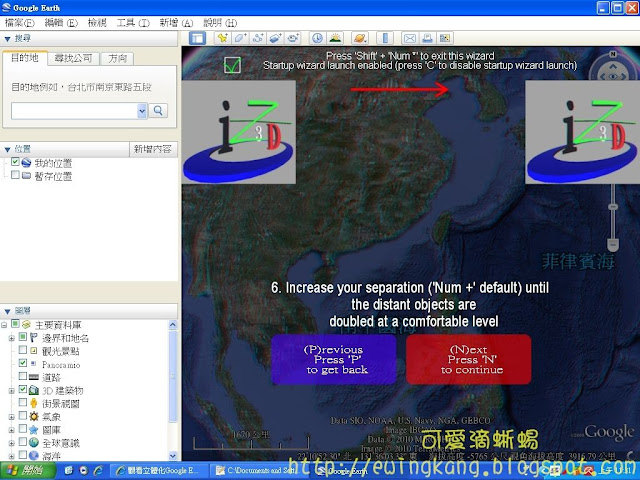This screenshot has height=480, width=640.
Task: Add a polygon with the toolbar icon
Action: (x=240, y=38)
